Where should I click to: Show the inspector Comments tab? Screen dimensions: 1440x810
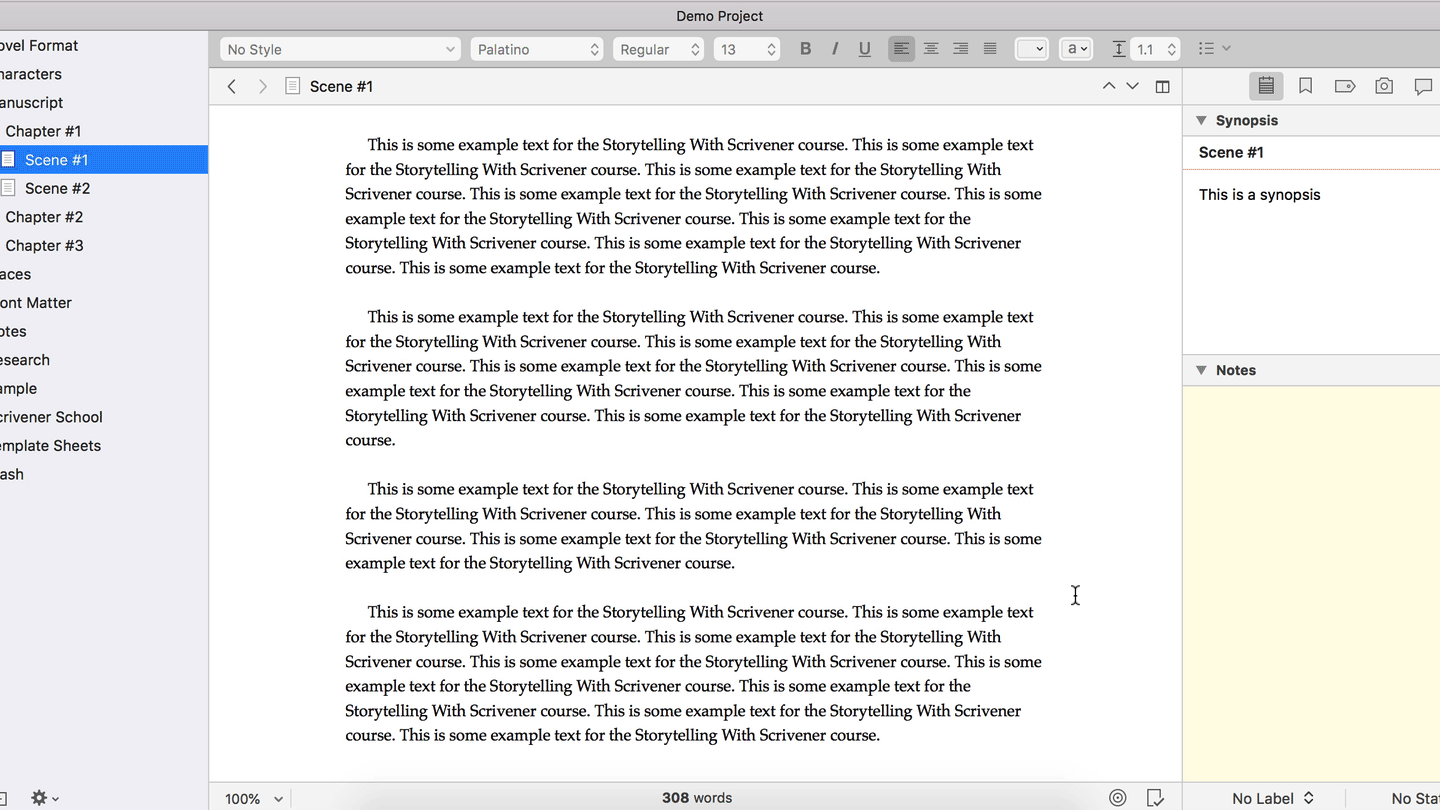(x=1423, y=87)
